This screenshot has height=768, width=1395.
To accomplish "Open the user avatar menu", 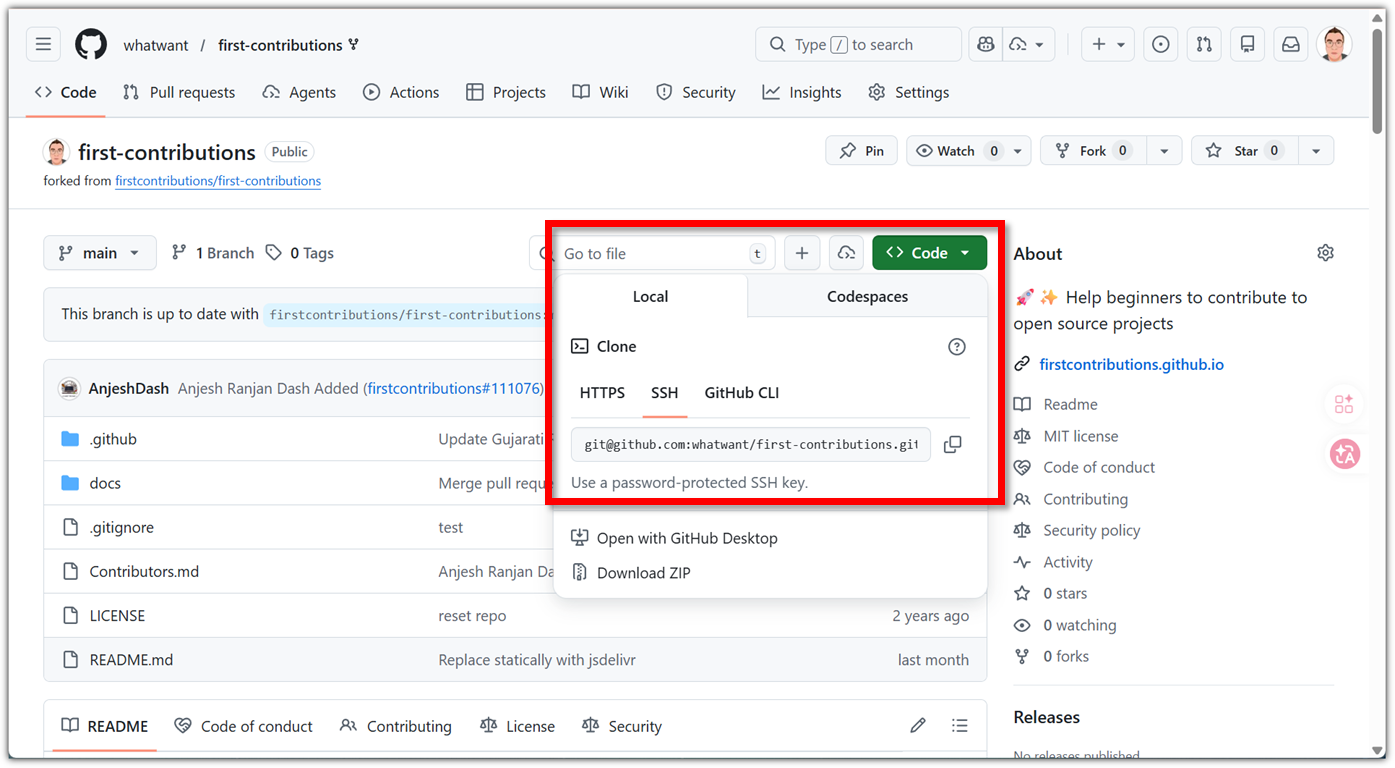I will click(1335, 44).
